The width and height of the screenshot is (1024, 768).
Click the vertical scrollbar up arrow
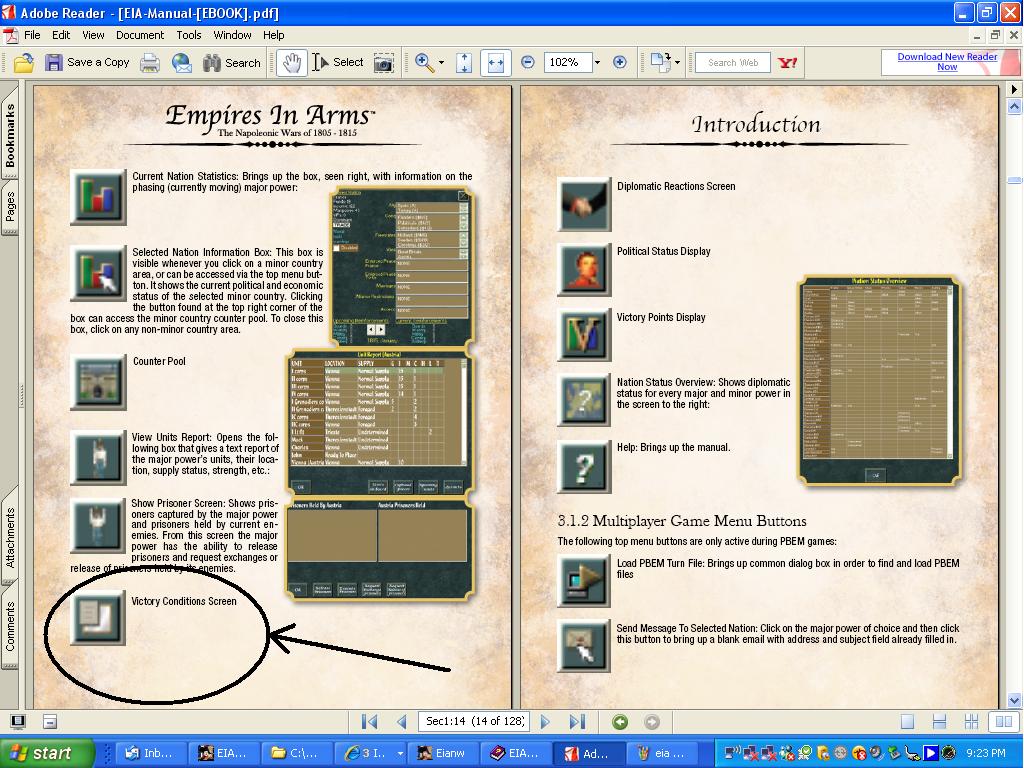1015,105
